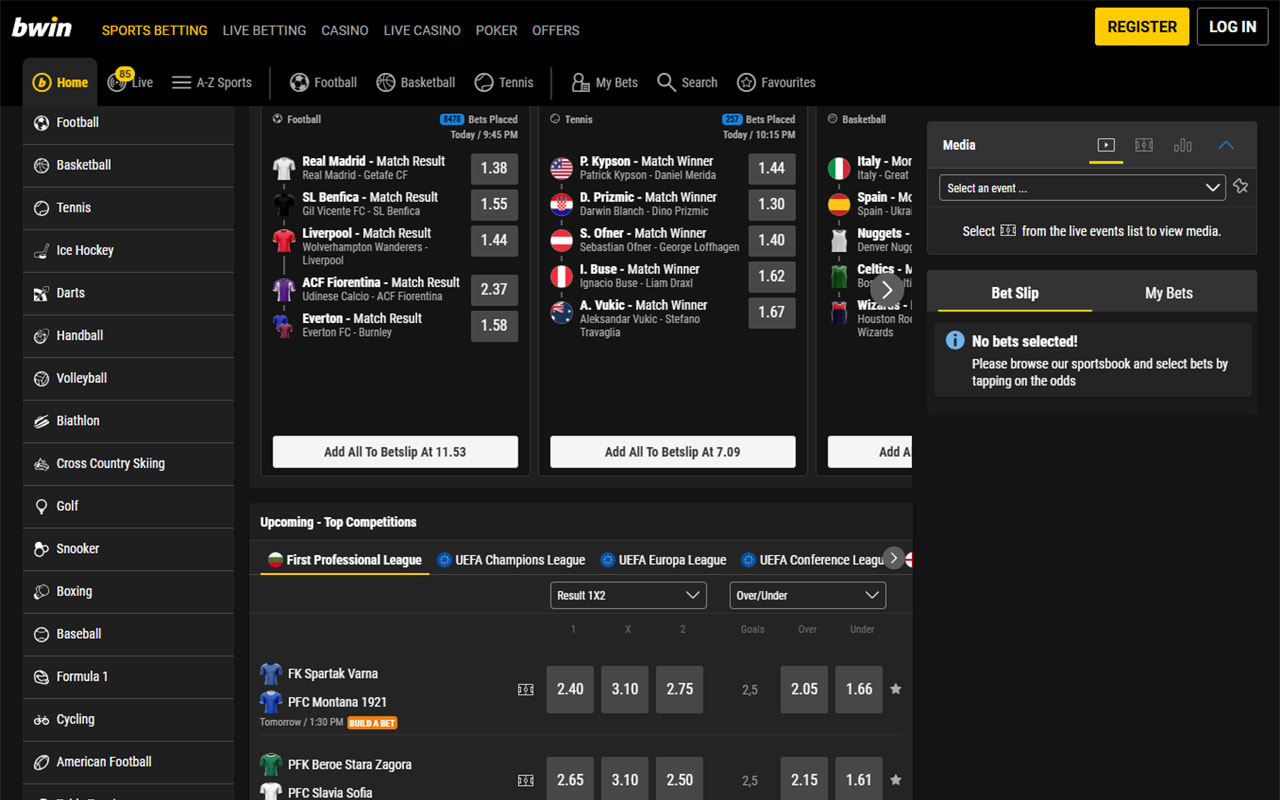
Task: Open stats icon for Beroe Stara Zagora match
Action: tap(526, 780)
